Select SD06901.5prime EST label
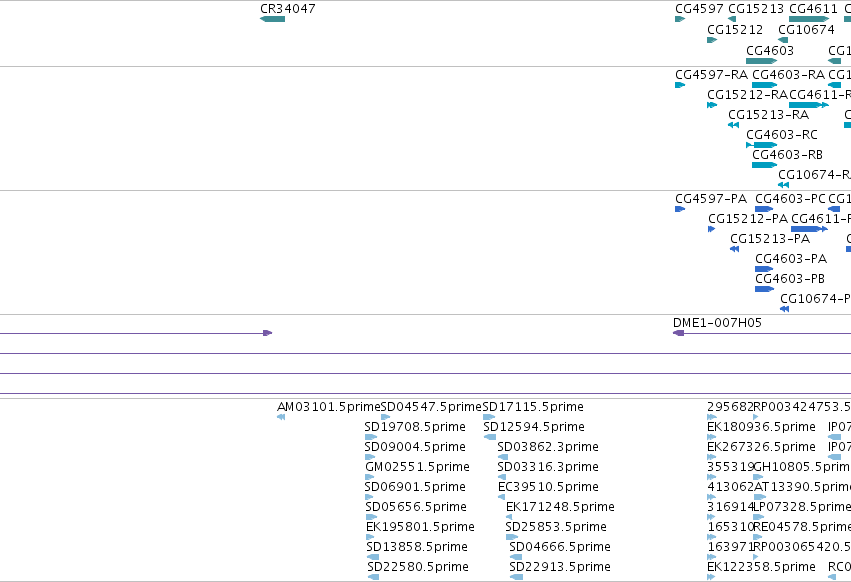 click(415, 487)
